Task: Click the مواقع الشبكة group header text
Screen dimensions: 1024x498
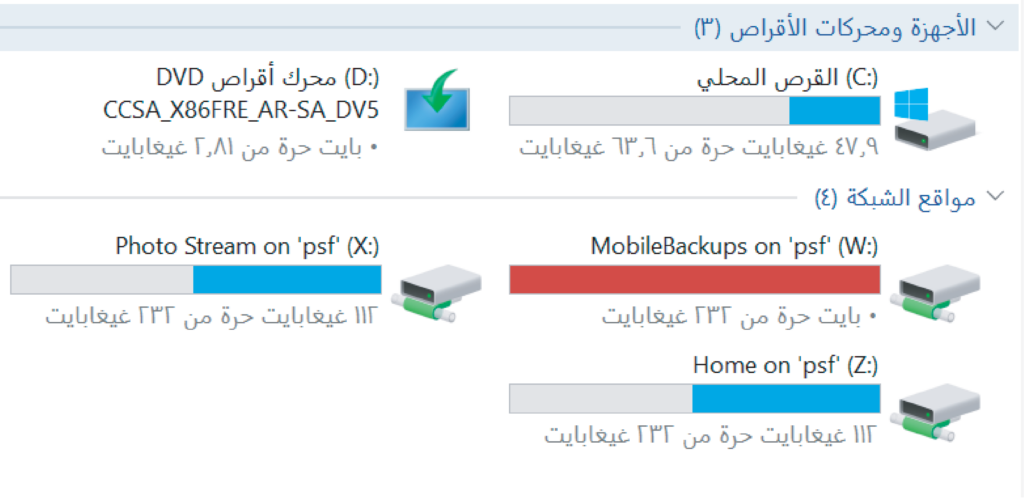Action: [911, 198]
